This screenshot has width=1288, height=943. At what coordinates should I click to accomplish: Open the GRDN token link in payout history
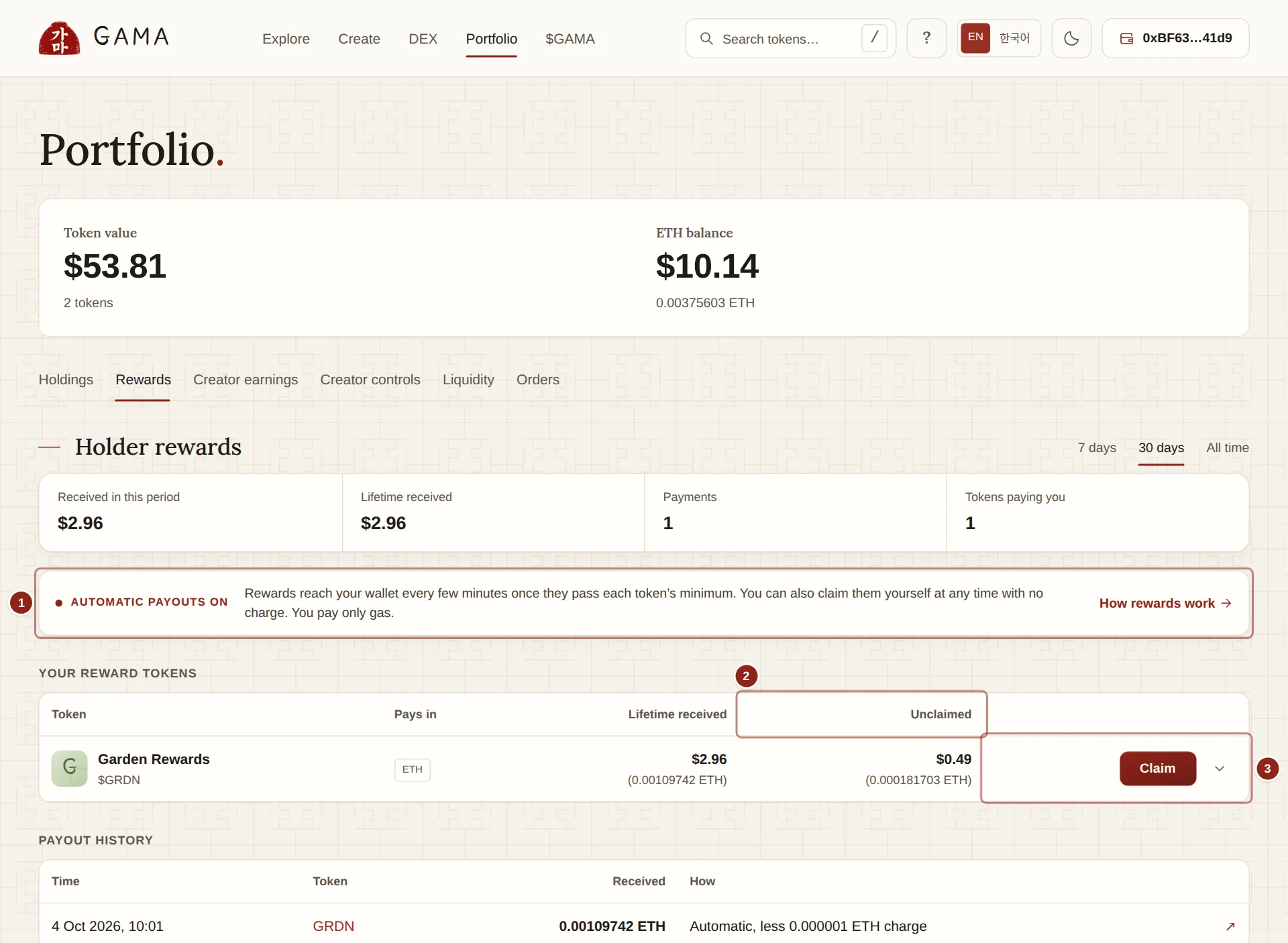[x=333, y=926]
